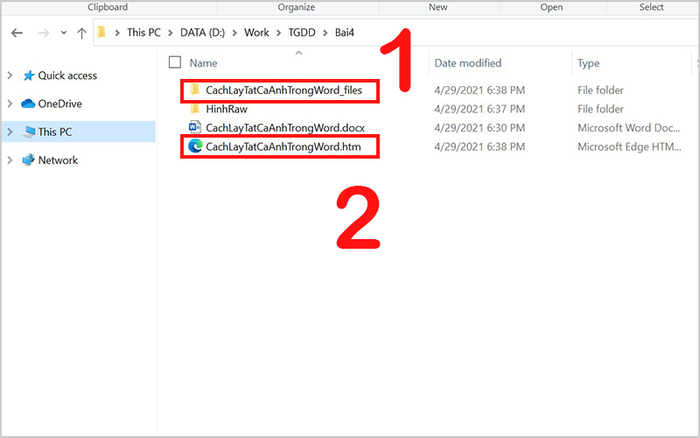The height and width of the screenshot is (438, 700).
Task: Click the OneDrive cloud icon
Action: [28, 104]
